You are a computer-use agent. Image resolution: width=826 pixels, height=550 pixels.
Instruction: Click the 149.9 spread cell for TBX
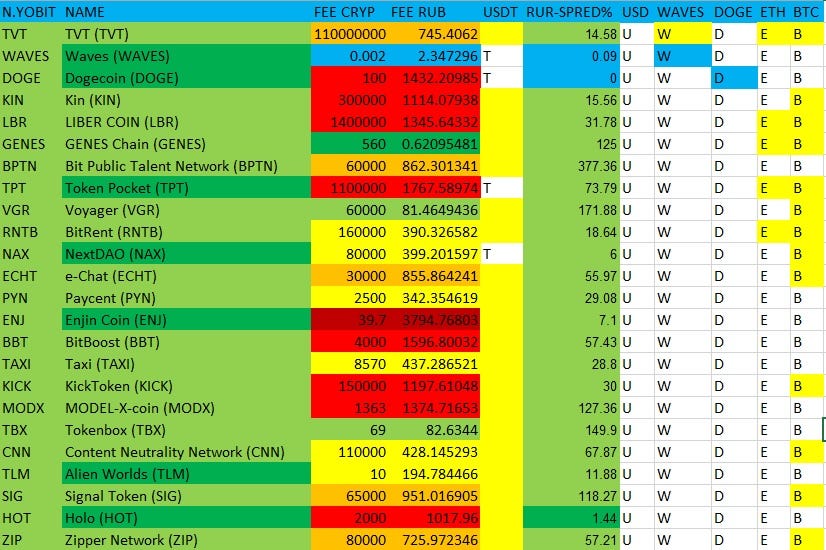point(571,430)
